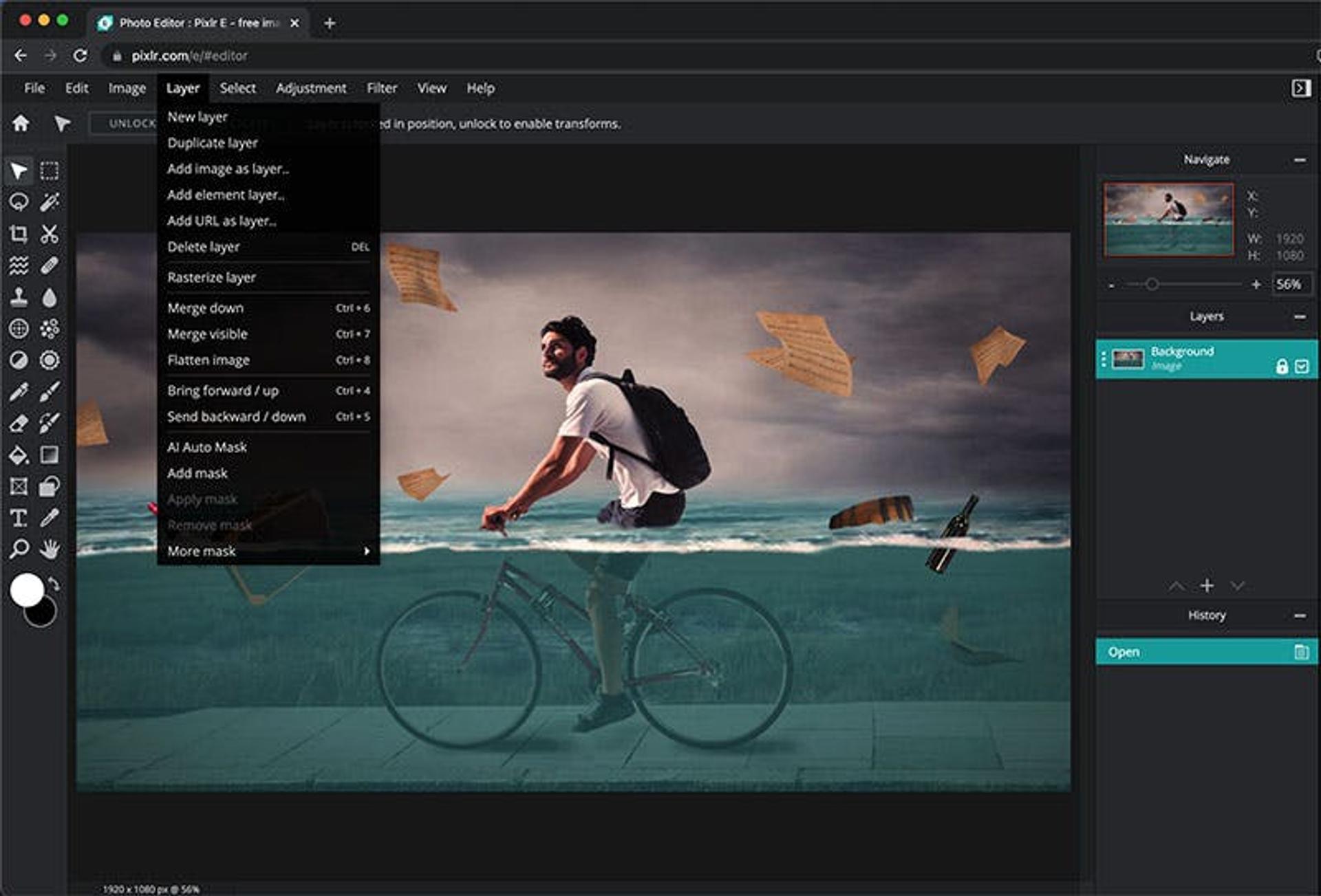Collapse the Navigate panel
Screen dimensions: 1321x896
point(1299,160)
